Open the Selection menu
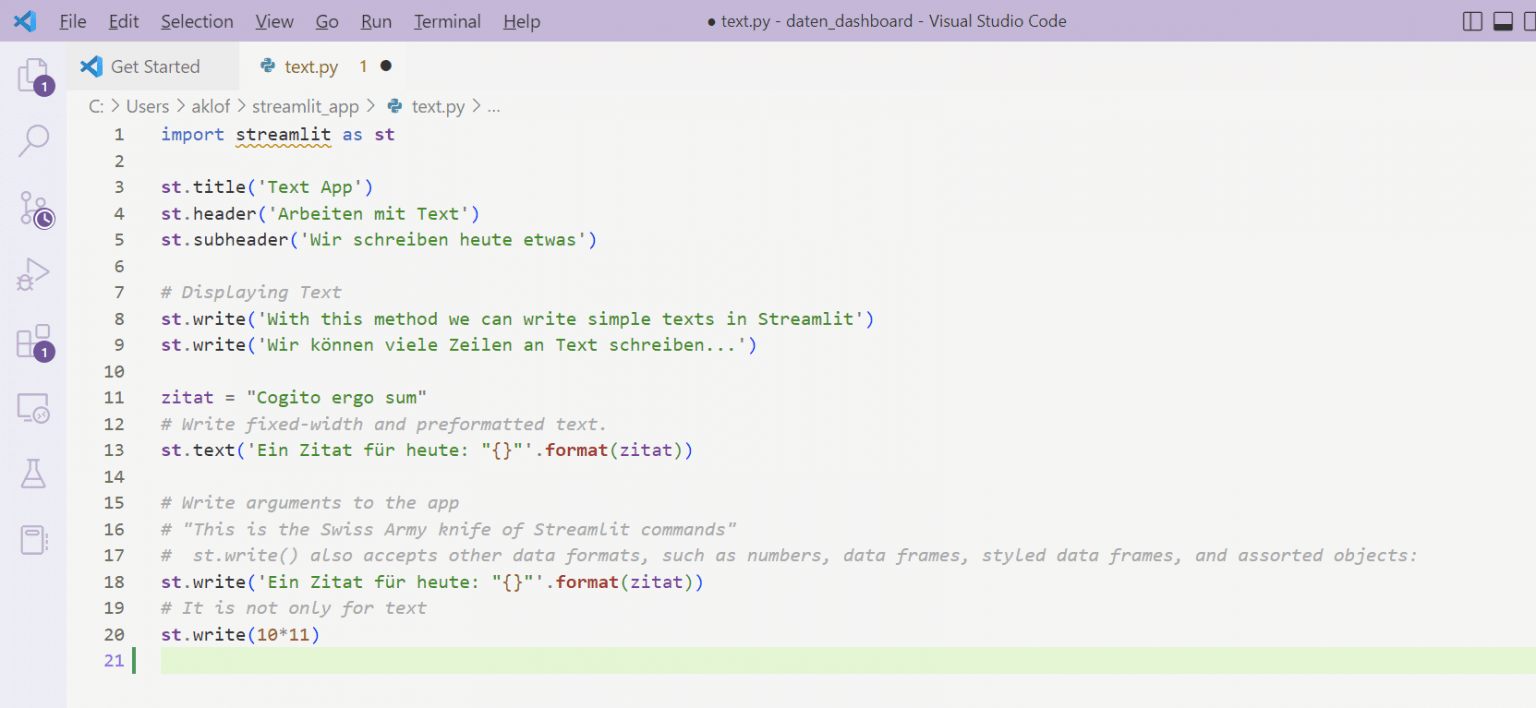The image size is (1536, 708). [197, 21]
